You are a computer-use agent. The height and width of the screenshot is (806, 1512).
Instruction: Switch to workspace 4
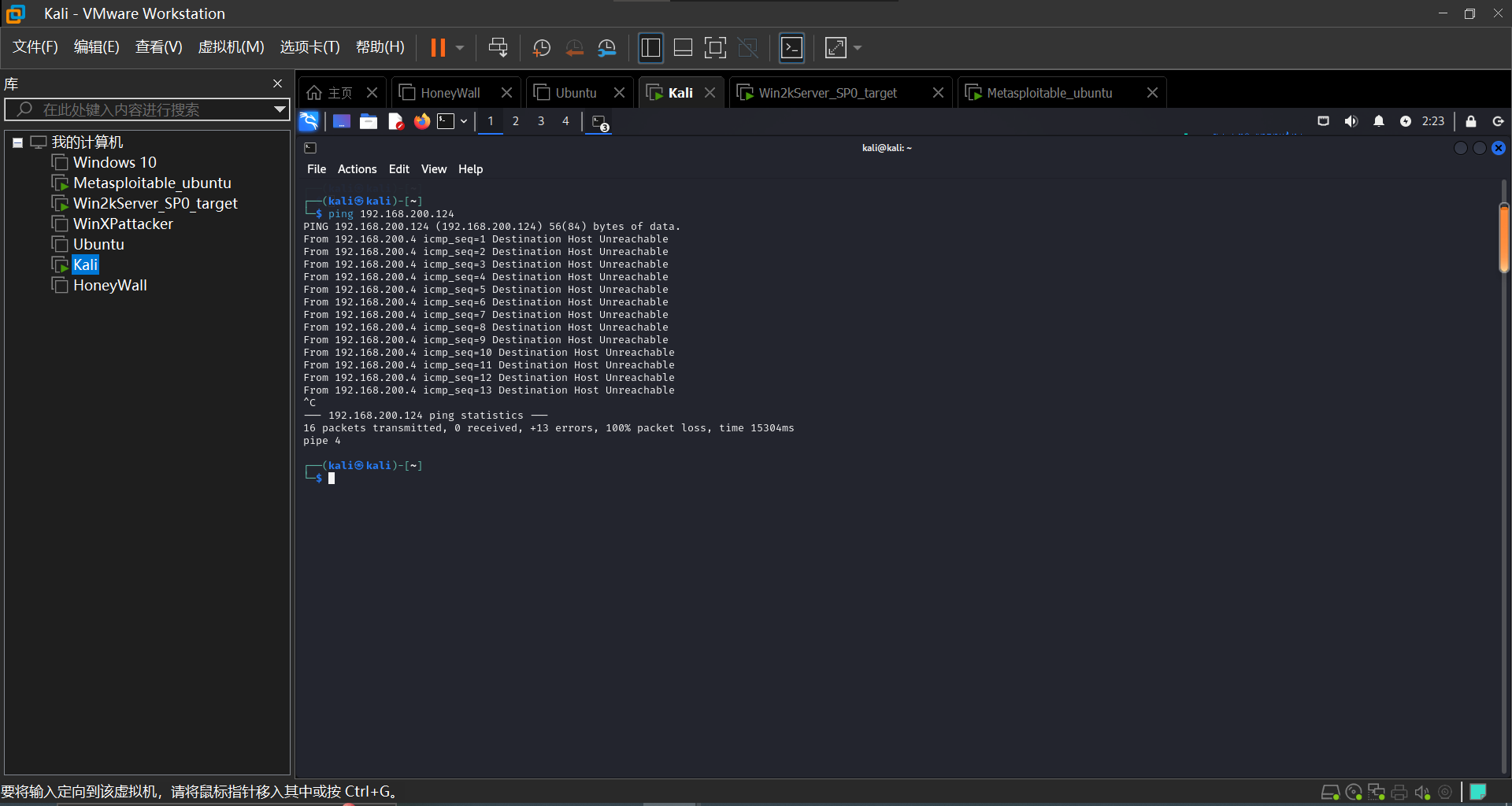click(x=565, y=121)
